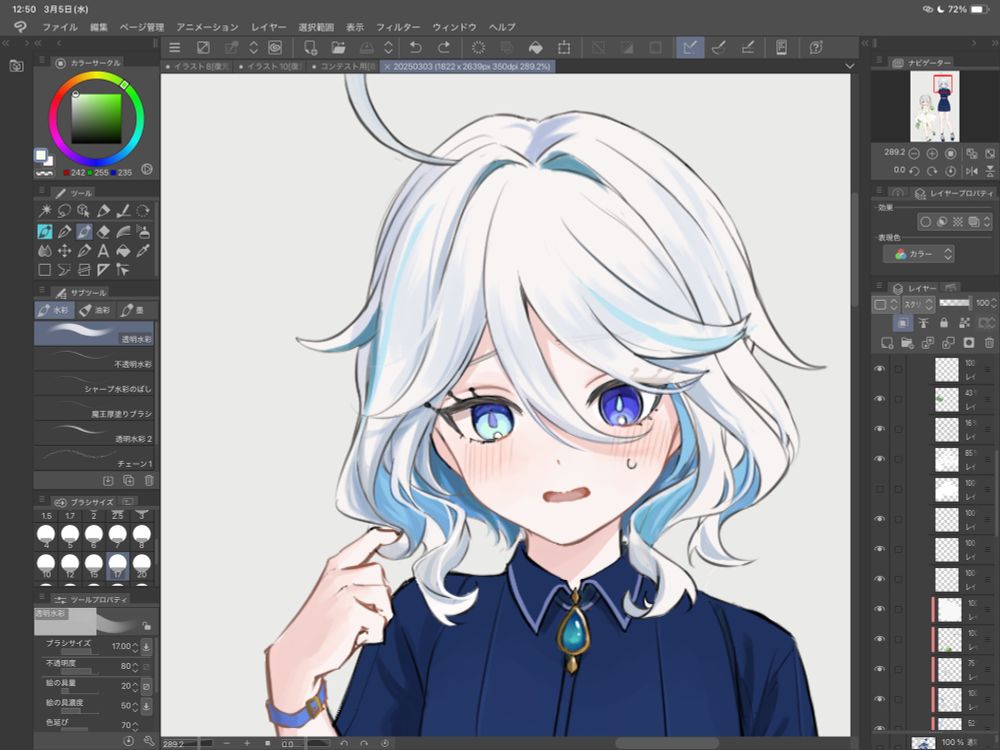Hide the 85% opacity layer
Image resolution: width=1000 pixels, height=750 pixels.
(879, 459)
